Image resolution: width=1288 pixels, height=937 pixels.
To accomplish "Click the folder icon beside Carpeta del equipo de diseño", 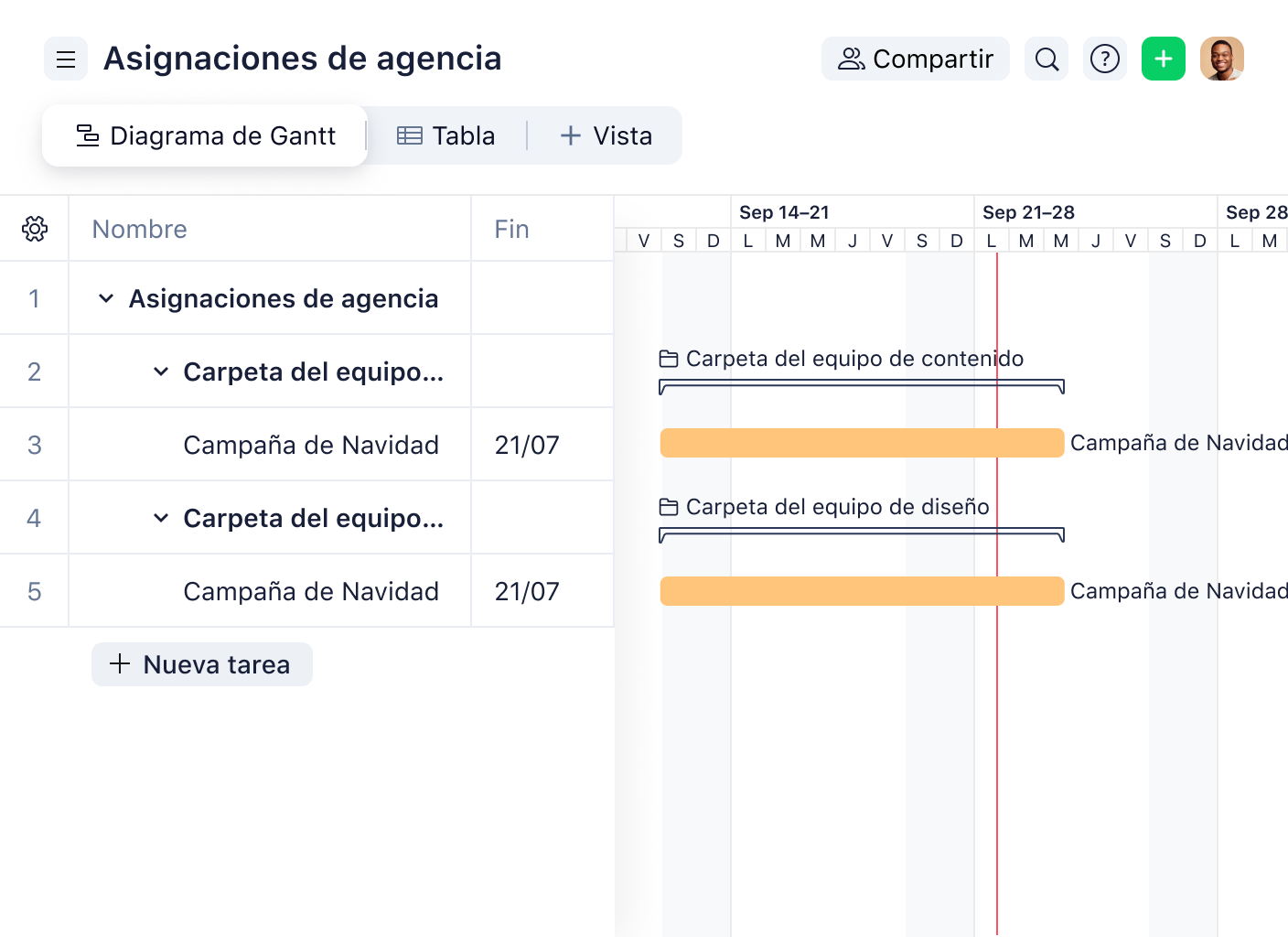I will click(670, 506).
